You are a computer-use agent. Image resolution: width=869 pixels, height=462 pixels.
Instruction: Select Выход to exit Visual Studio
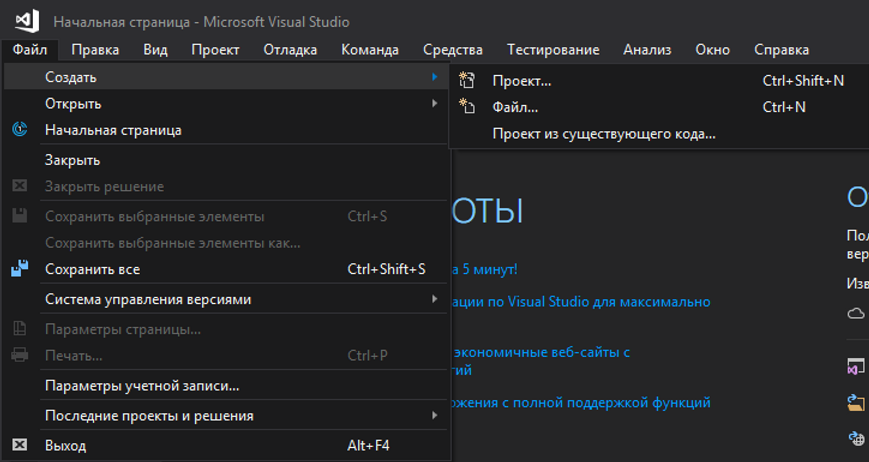point(226,445)
